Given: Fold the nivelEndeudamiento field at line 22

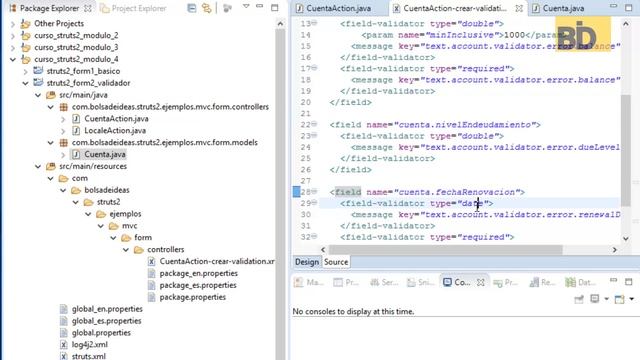Looking at the screenshot, I should coord(315,124).
